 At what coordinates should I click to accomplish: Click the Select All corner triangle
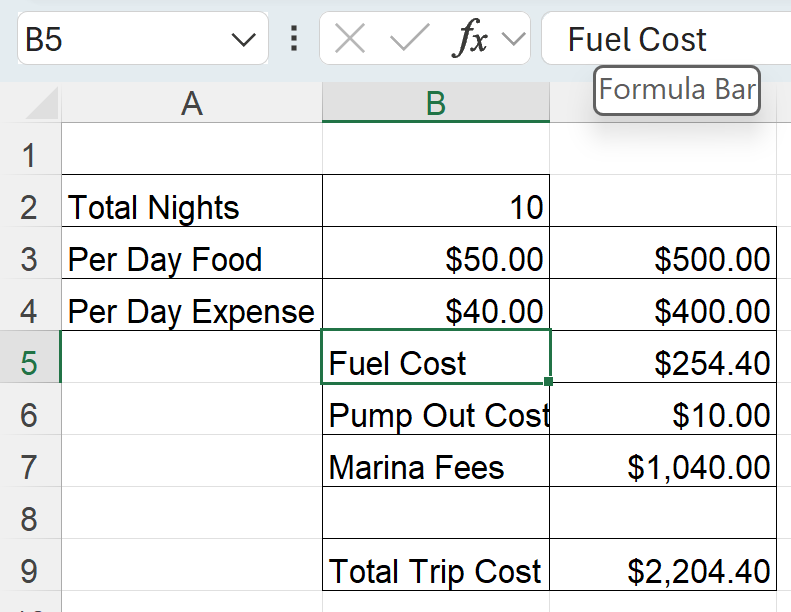coord(41,103)
